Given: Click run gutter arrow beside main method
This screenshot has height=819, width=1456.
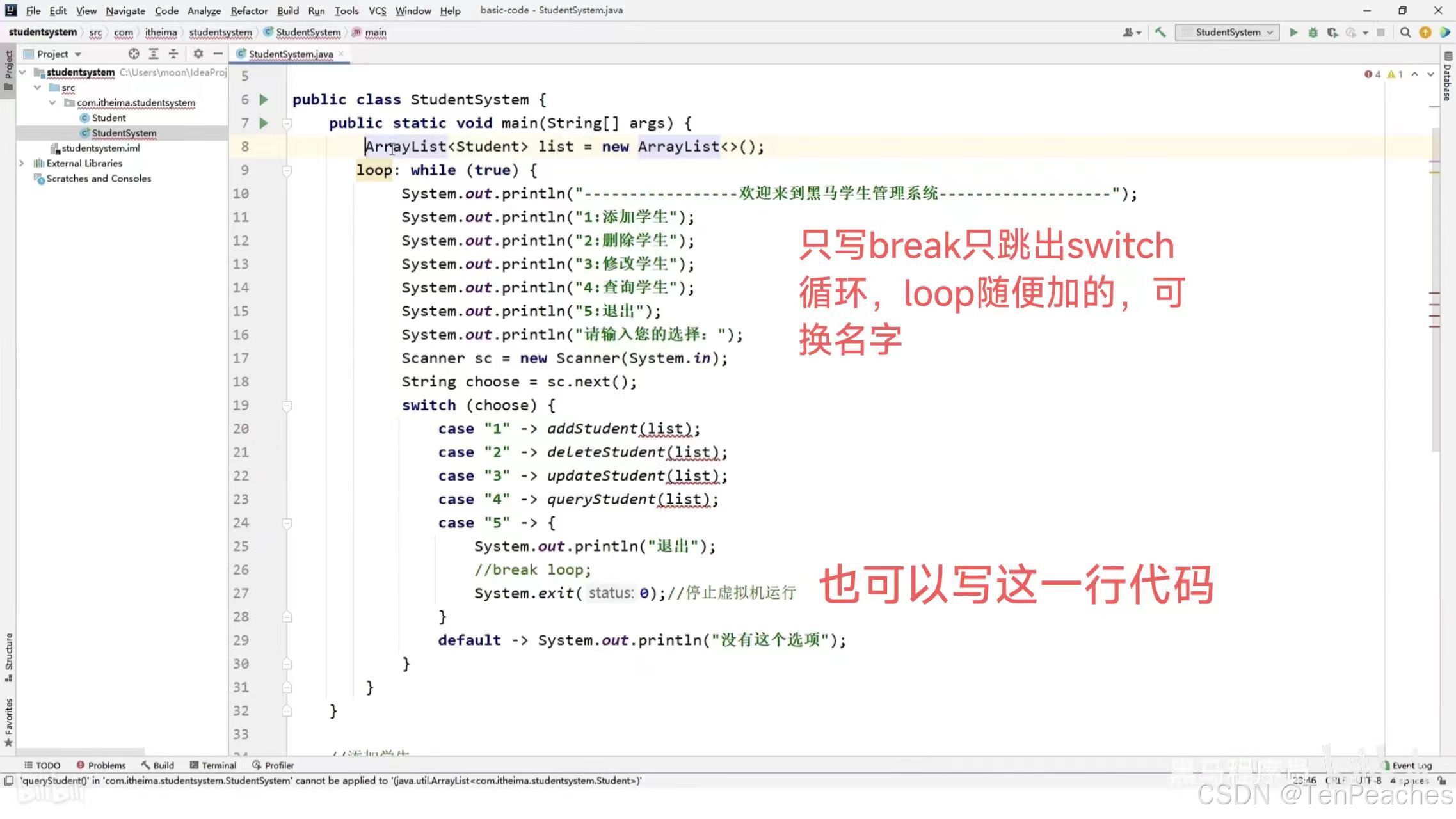Looking at the screenshot, I should (x=264, y=123).
